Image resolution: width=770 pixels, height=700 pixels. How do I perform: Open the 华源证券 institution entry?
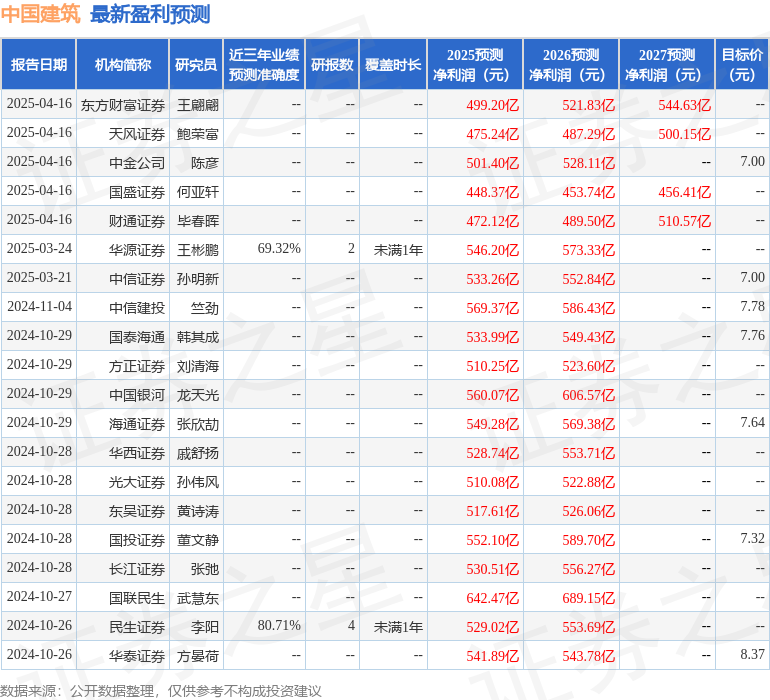[x=137, y=249]
